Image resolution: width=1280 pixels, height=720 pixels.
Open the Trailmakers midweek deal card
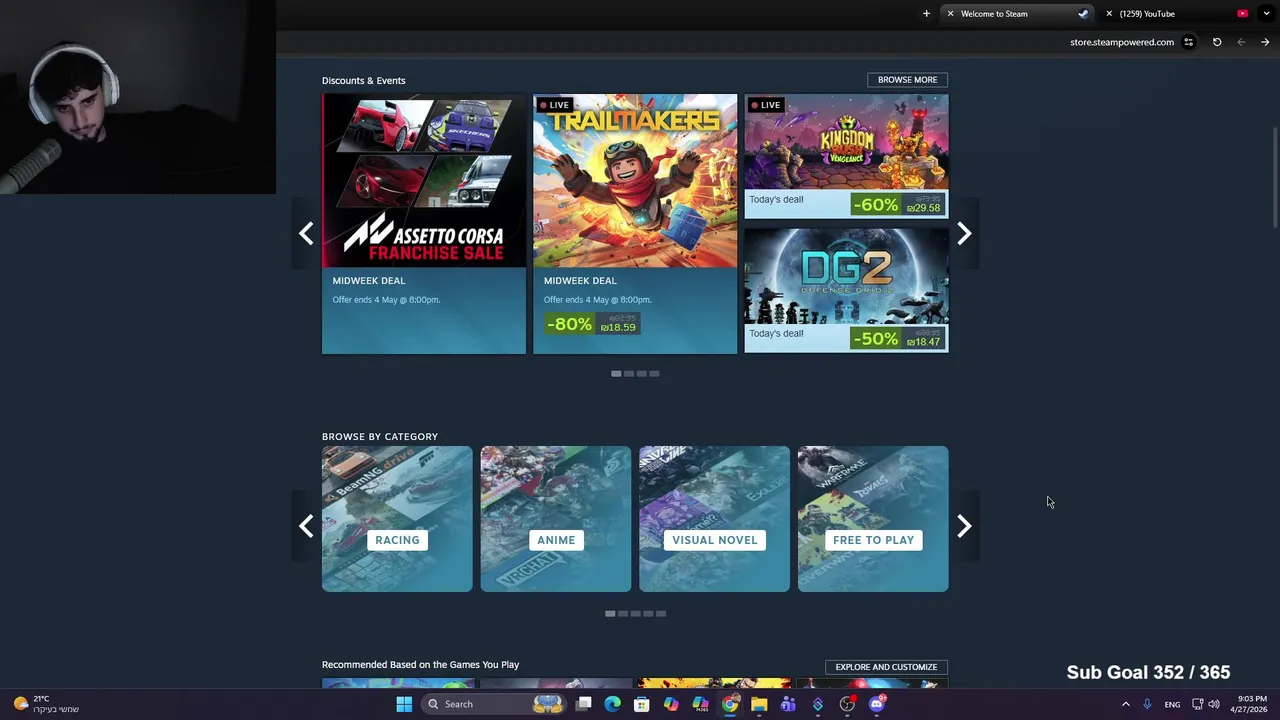[635, 224]
